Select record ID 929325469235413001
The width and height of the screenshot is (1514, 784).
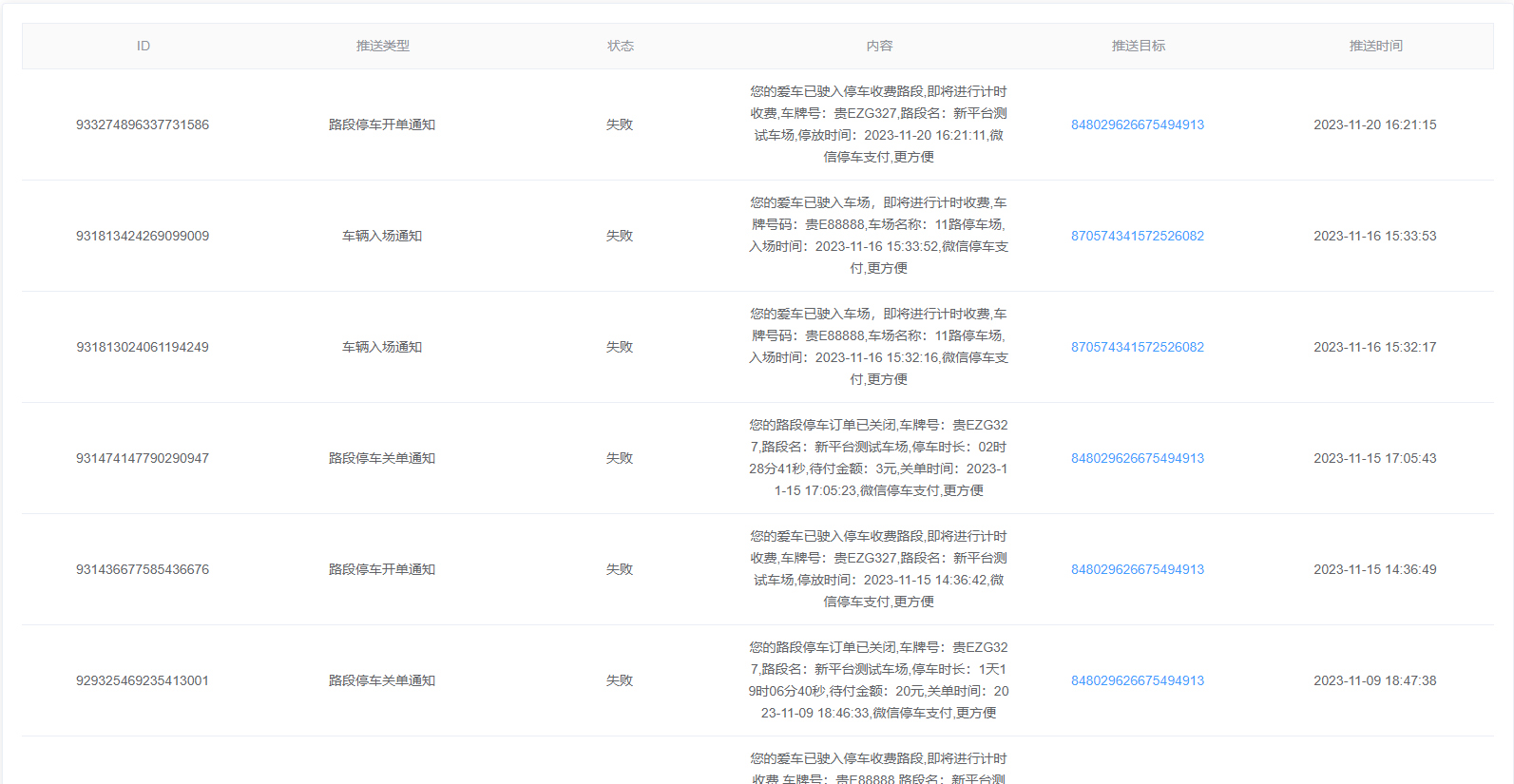point(143,680)
